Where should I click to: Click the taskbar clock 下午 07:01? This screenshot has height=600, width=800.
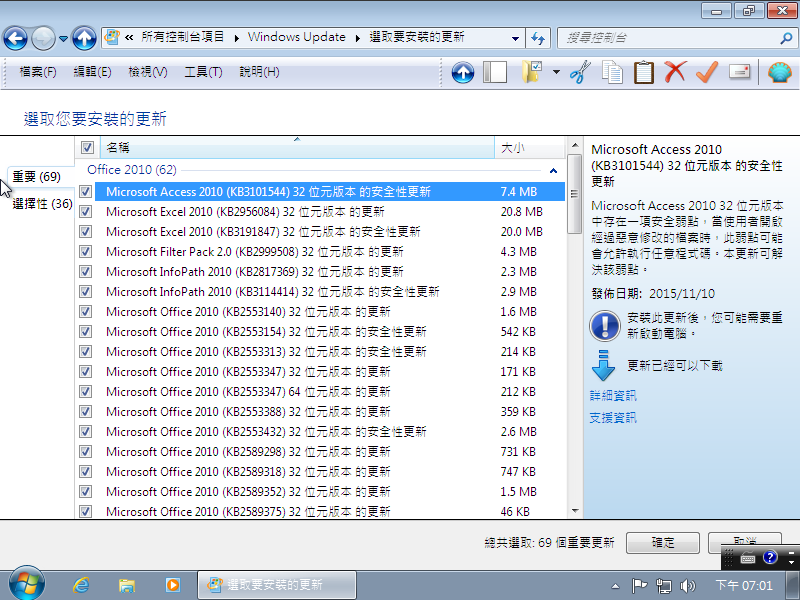744,585
